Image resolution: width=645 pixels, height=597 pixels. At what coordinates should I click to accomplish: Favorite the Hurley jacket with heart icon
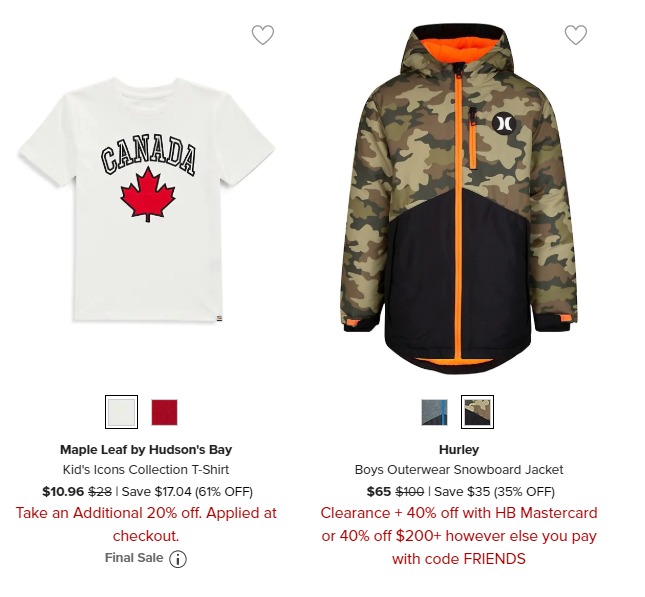point(575,35)
